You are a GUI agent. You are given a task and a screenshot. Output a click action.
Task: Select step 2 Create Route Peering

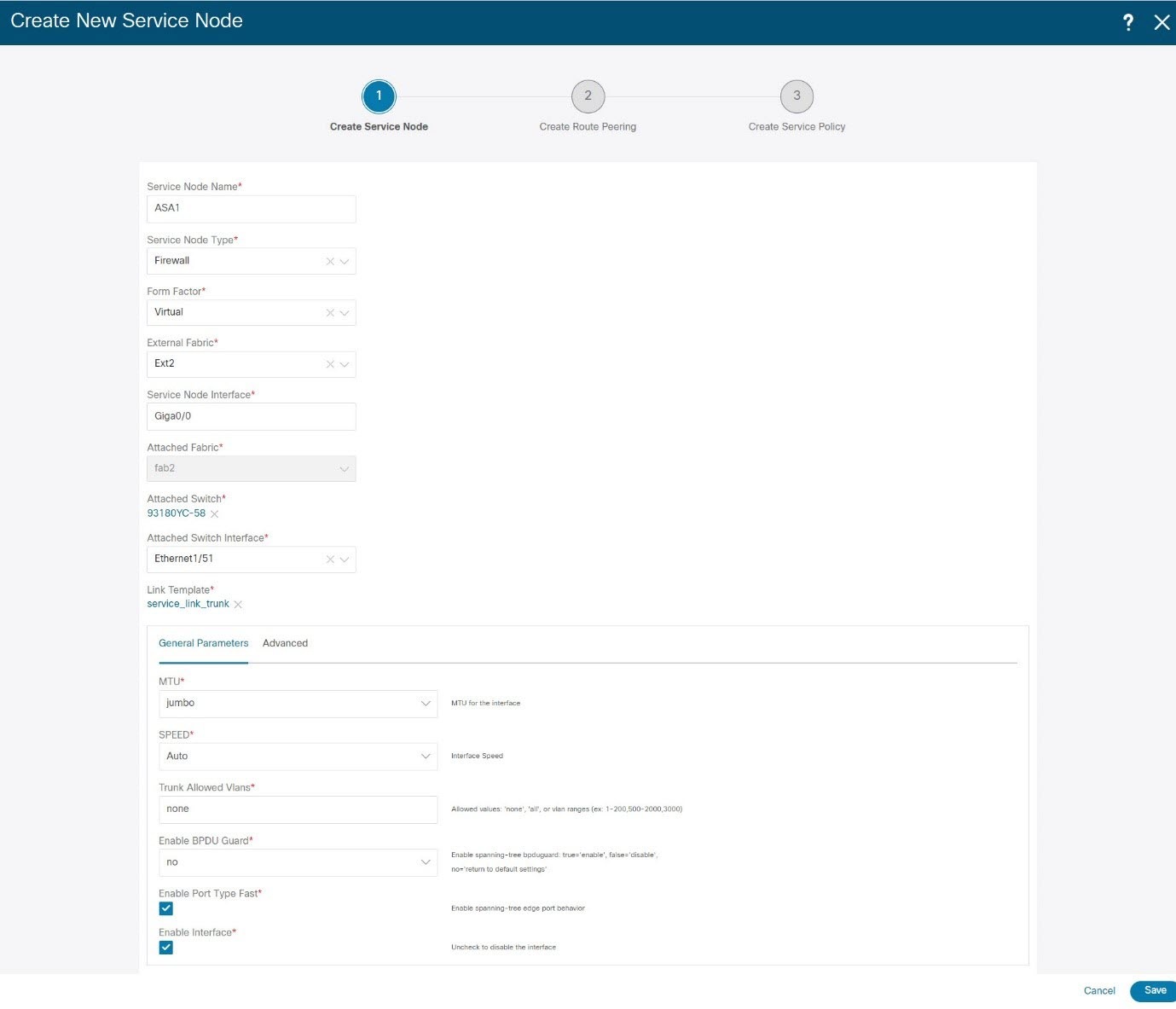[x=588, y=96]
